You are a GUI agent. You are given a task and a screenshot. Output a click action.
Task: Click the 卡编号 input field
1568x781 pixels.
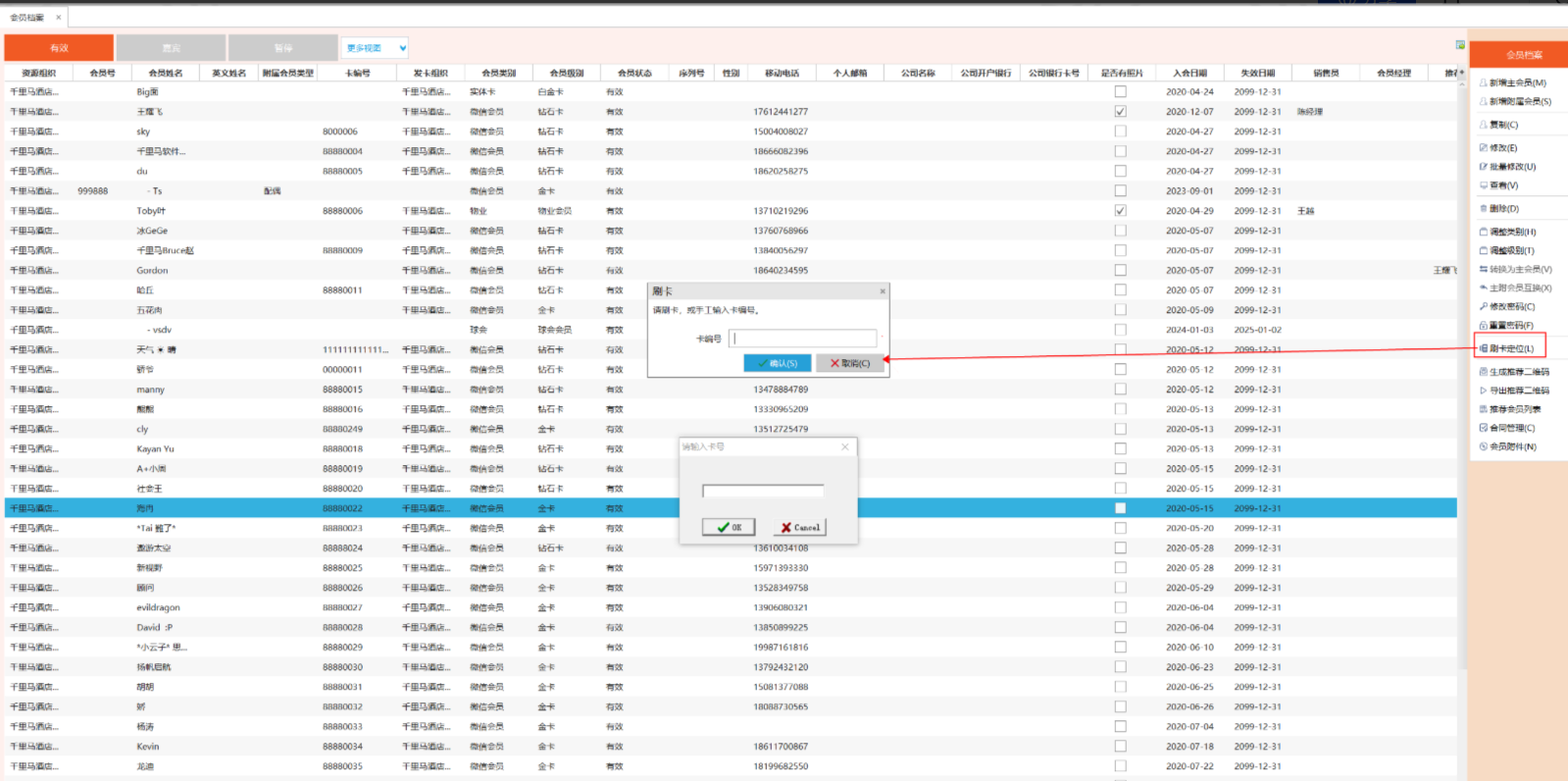(x=804, y=338)
